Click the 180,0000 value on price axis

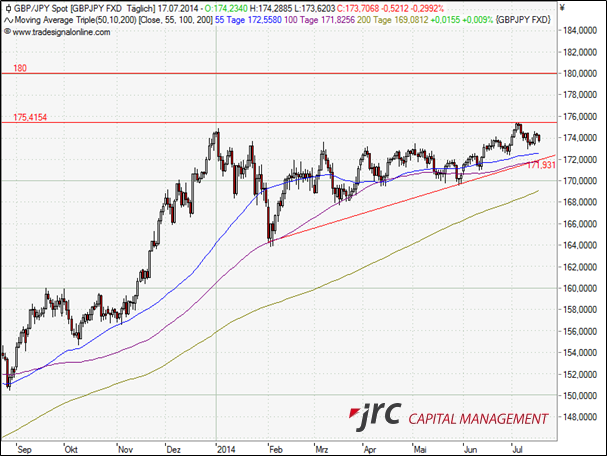(x=581, y=74)
